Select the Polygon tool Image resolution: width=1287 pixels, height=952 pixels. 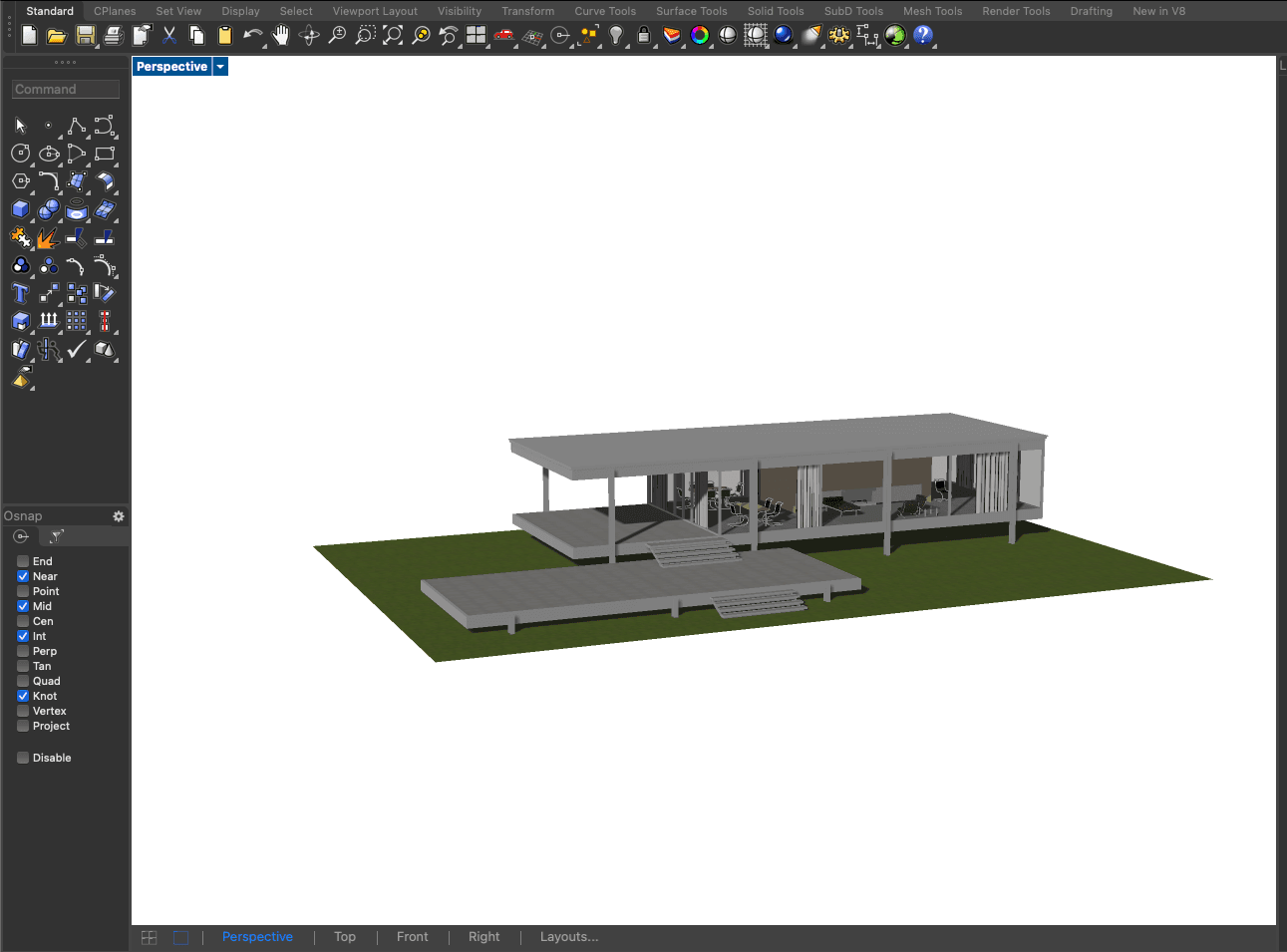tap(21, 181)
